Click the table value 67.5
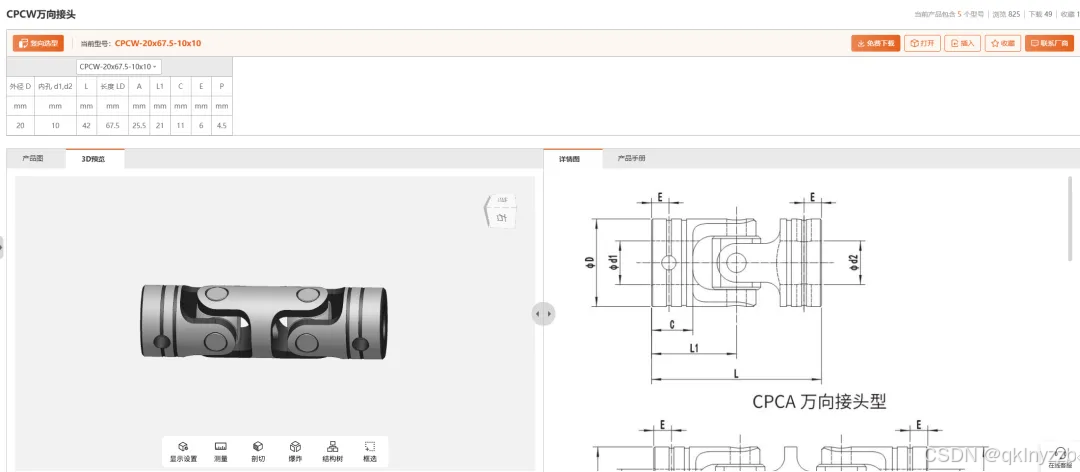 click(112, 126)
